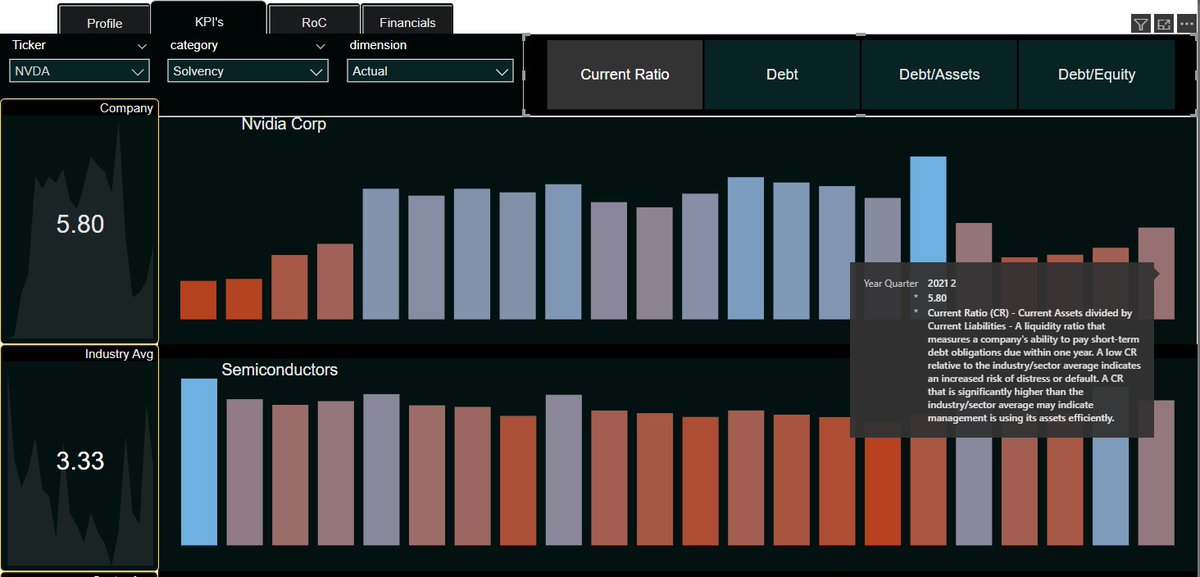Viewport: 1200px width, 577px height.
Task: Click the Current Ratio description in the tooltip
Action: pos(1035,366)
